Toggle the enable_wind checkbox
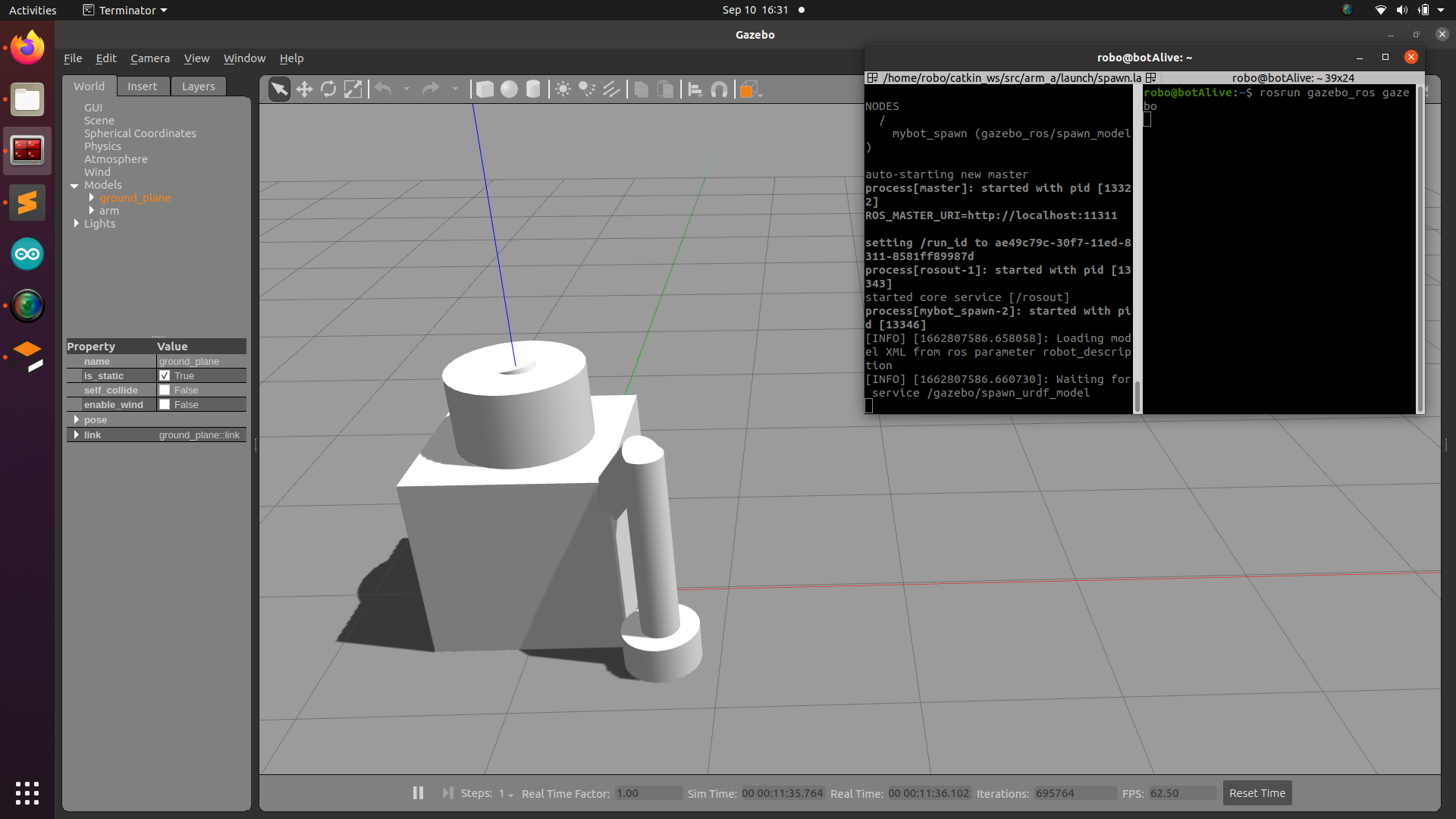 pos(165,404)
